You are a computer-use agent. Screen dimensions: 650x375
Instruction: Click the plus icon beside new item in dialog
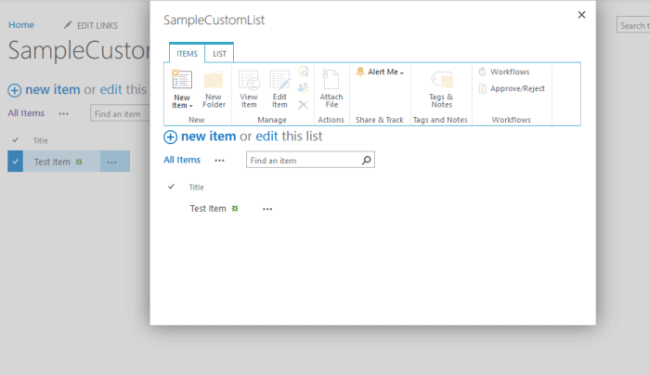[170, 137]
